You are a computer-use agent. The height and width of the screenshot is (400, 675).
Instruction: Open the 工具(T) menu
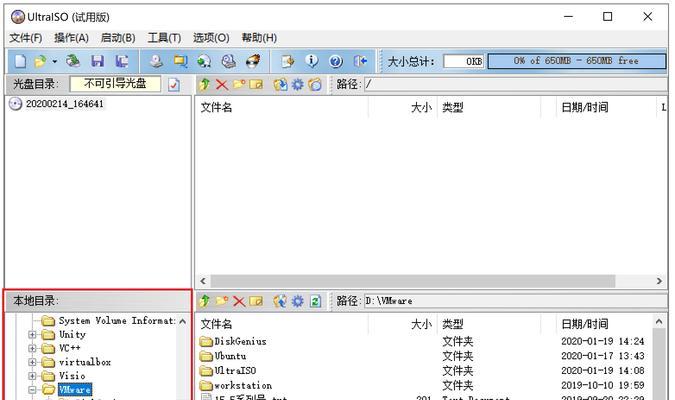164,38
